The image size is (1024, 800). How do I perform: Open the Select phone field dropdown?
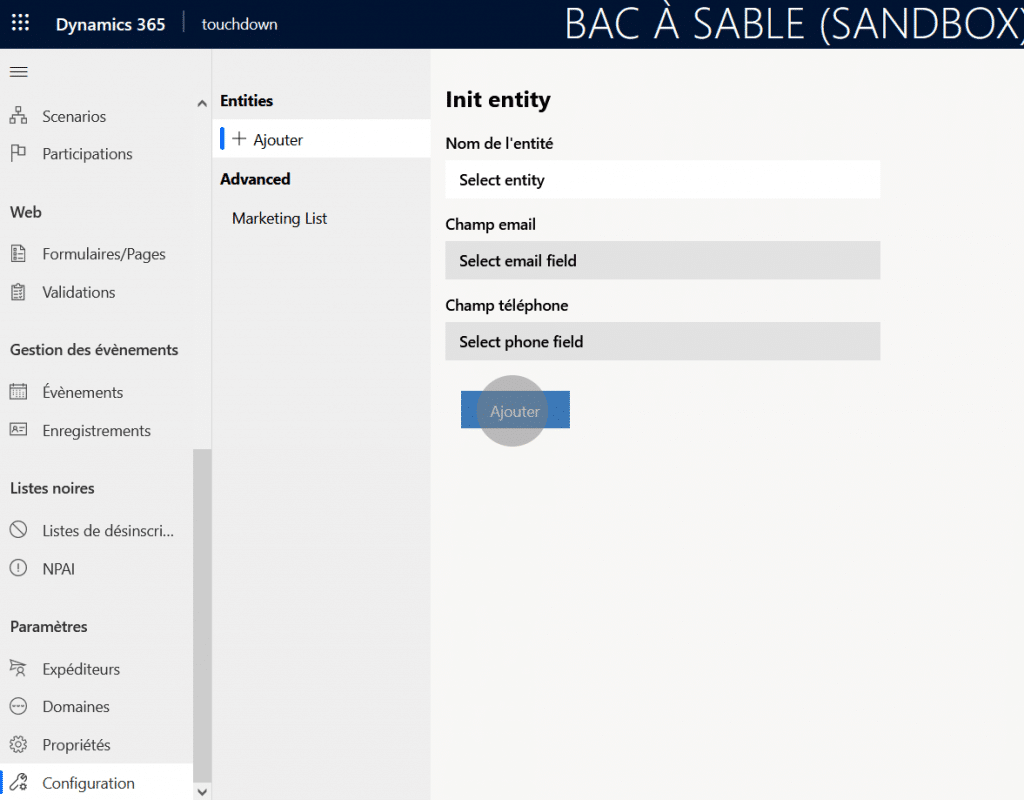click(662, 342)
